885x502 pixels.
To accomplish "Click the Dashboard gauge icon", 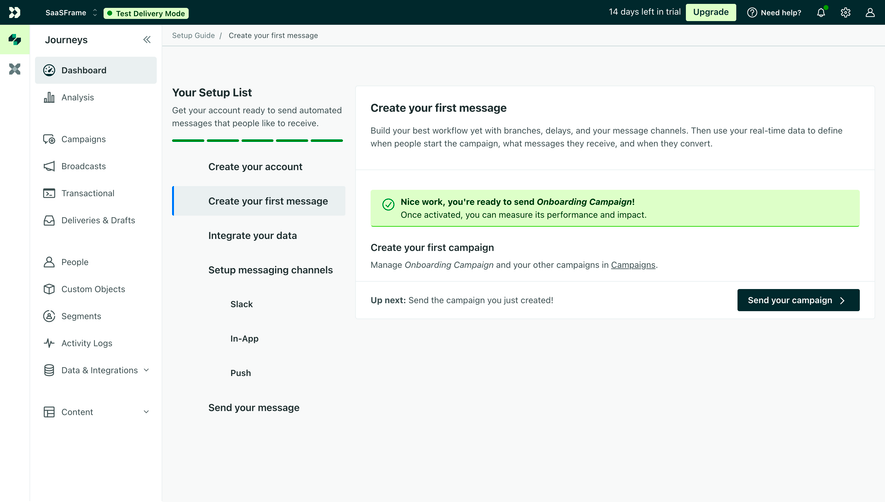I will (x=49, y=70).
